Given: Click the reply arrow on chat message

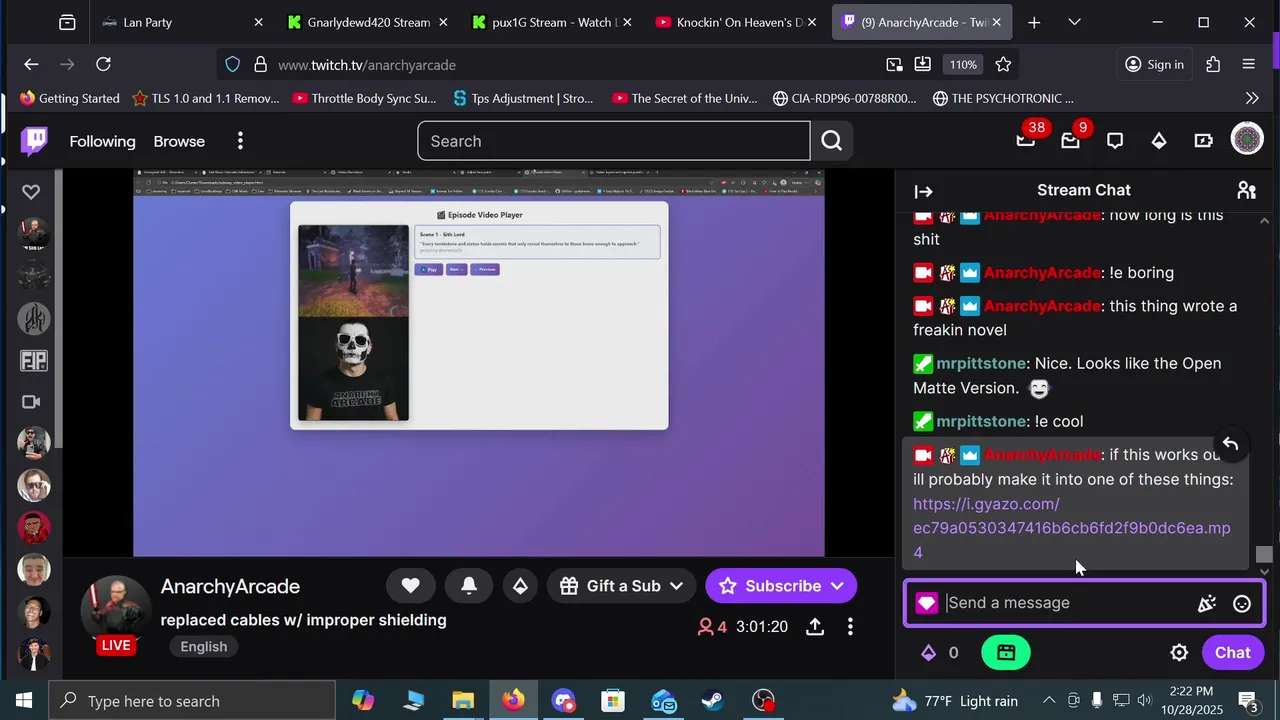Looking at the screenshot, I should (1230, 444).
